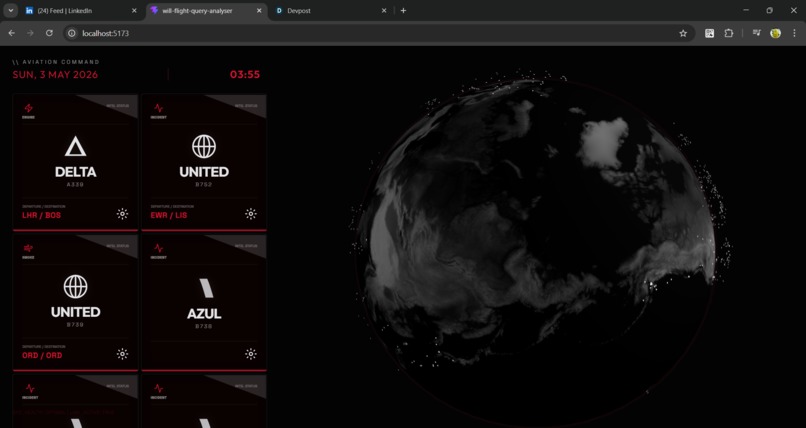
Task: Click the AZUL airline name
Action: click(x=204, y=313)
